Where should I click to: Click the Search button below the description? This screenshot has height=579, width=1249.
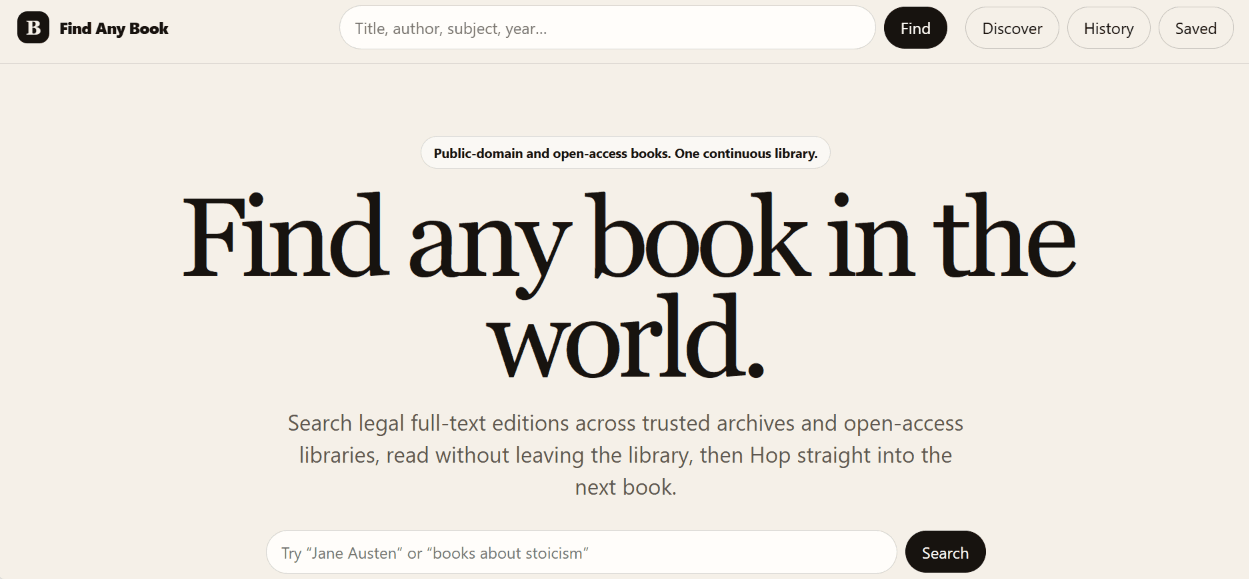[945, 552]
